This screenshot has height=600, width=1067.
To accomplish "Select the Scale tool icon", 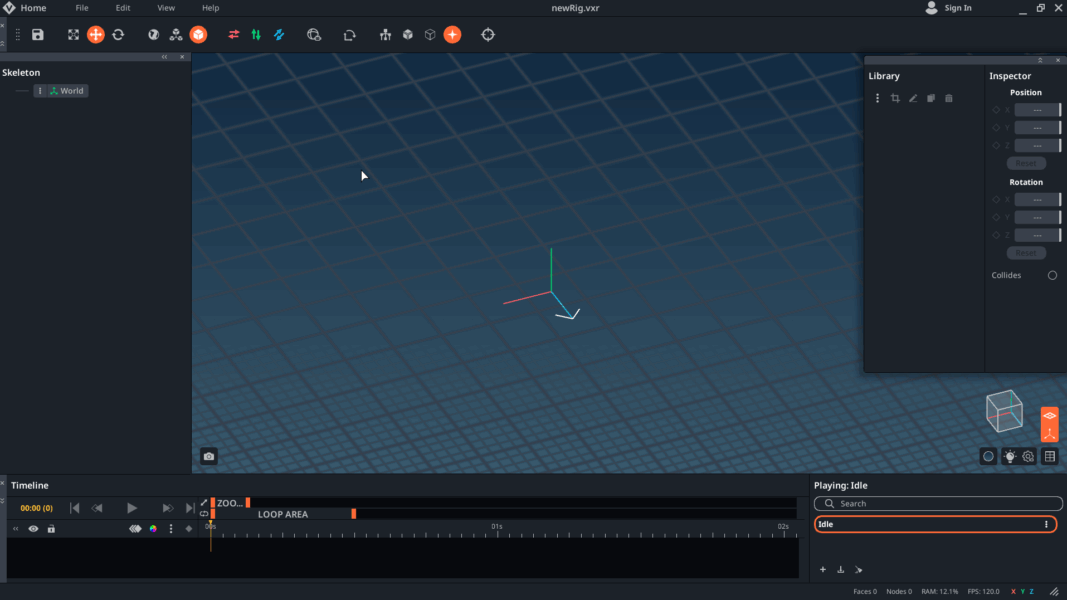I will click(x=73, y=35).
